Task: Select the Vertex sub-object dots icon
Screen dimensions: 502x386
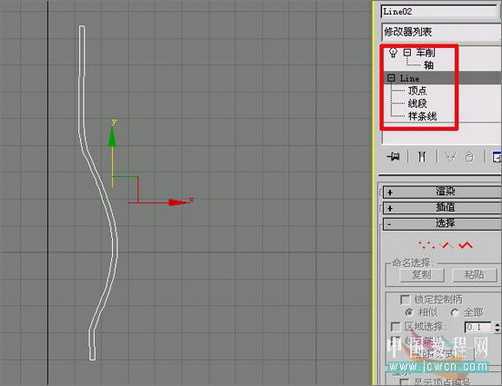Action: click(426, 245)
